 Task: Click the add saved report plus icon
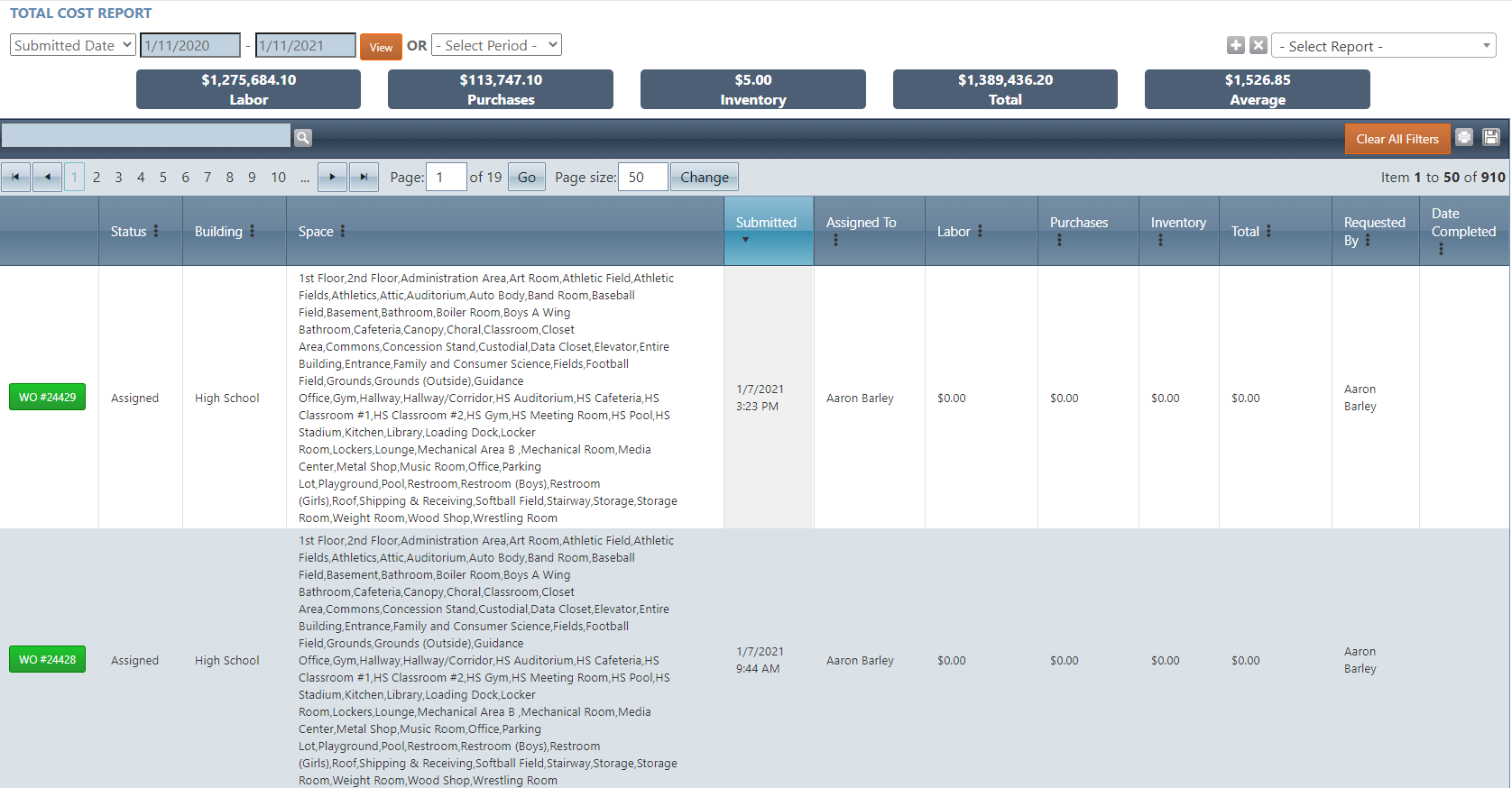tap(1236, 45)
